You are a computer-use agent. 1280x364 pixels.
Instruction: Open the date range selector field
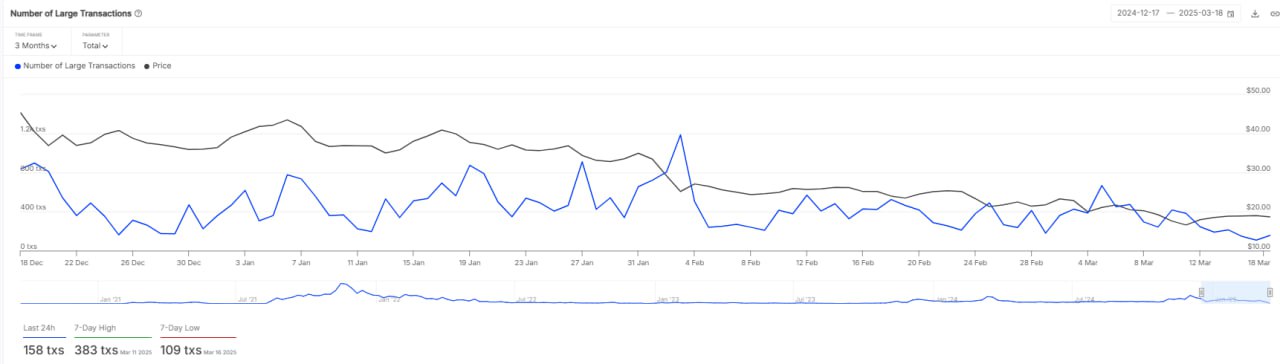tap(1173, 14)
